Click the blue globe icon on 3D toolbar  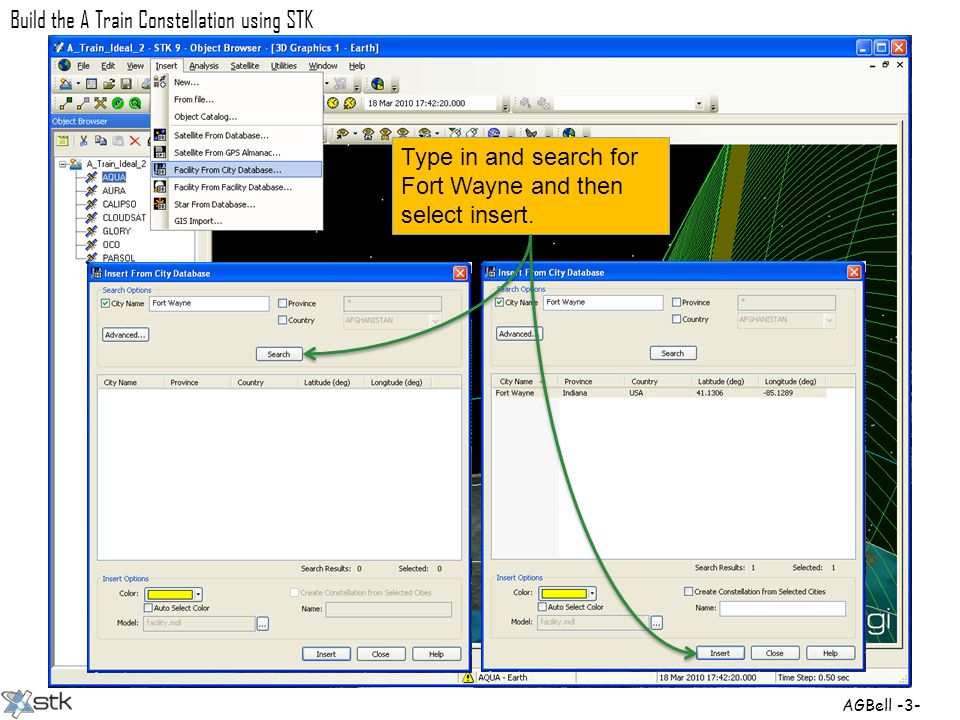point(494,133)
